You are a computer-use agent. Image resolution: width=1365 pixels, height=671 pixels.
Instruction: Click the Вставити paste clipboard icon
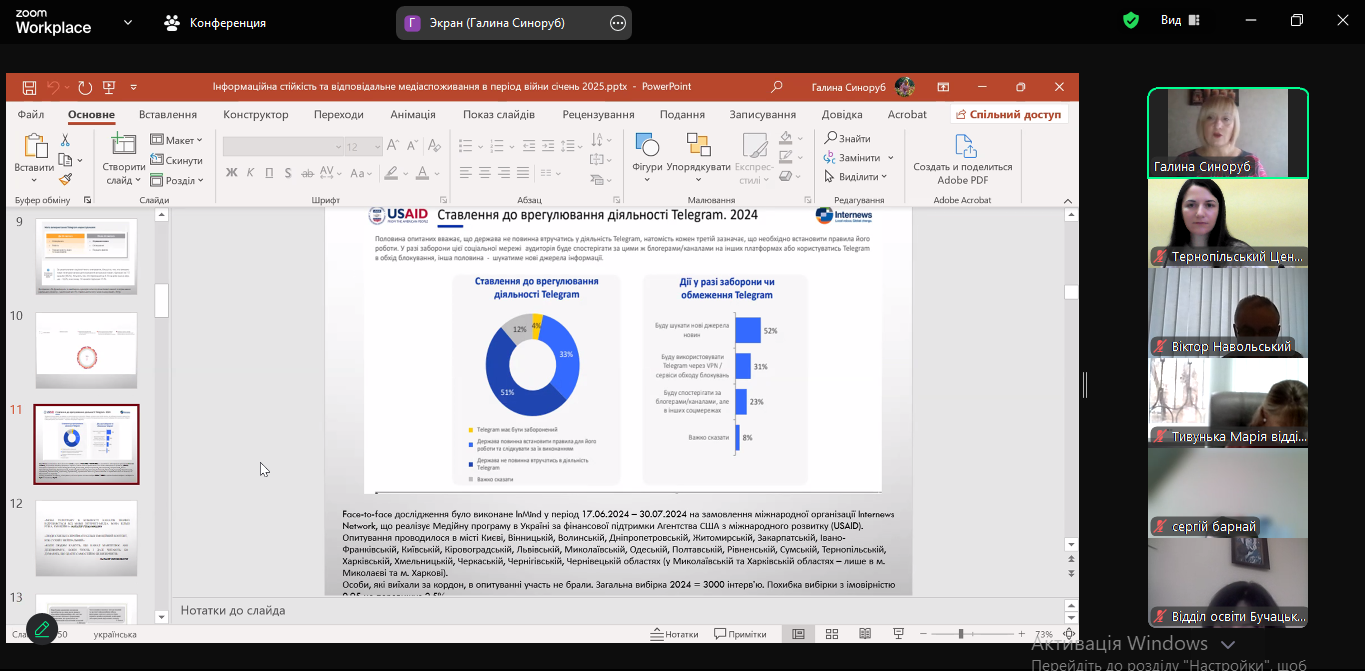(x=34, y=148)
